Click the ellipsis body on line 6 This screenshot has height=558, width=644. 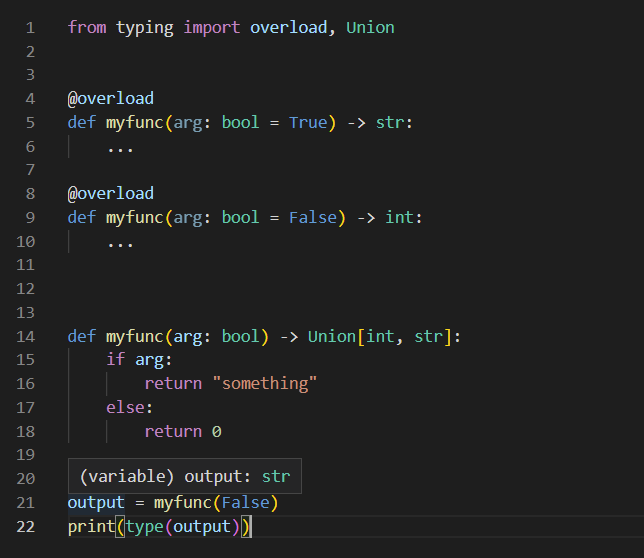pos(120,149)
